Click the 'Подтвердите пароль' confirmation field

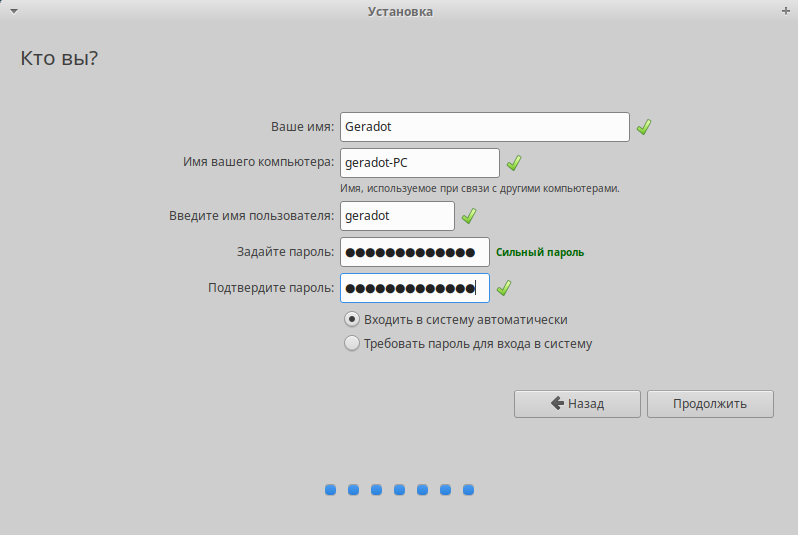point(415,288)
